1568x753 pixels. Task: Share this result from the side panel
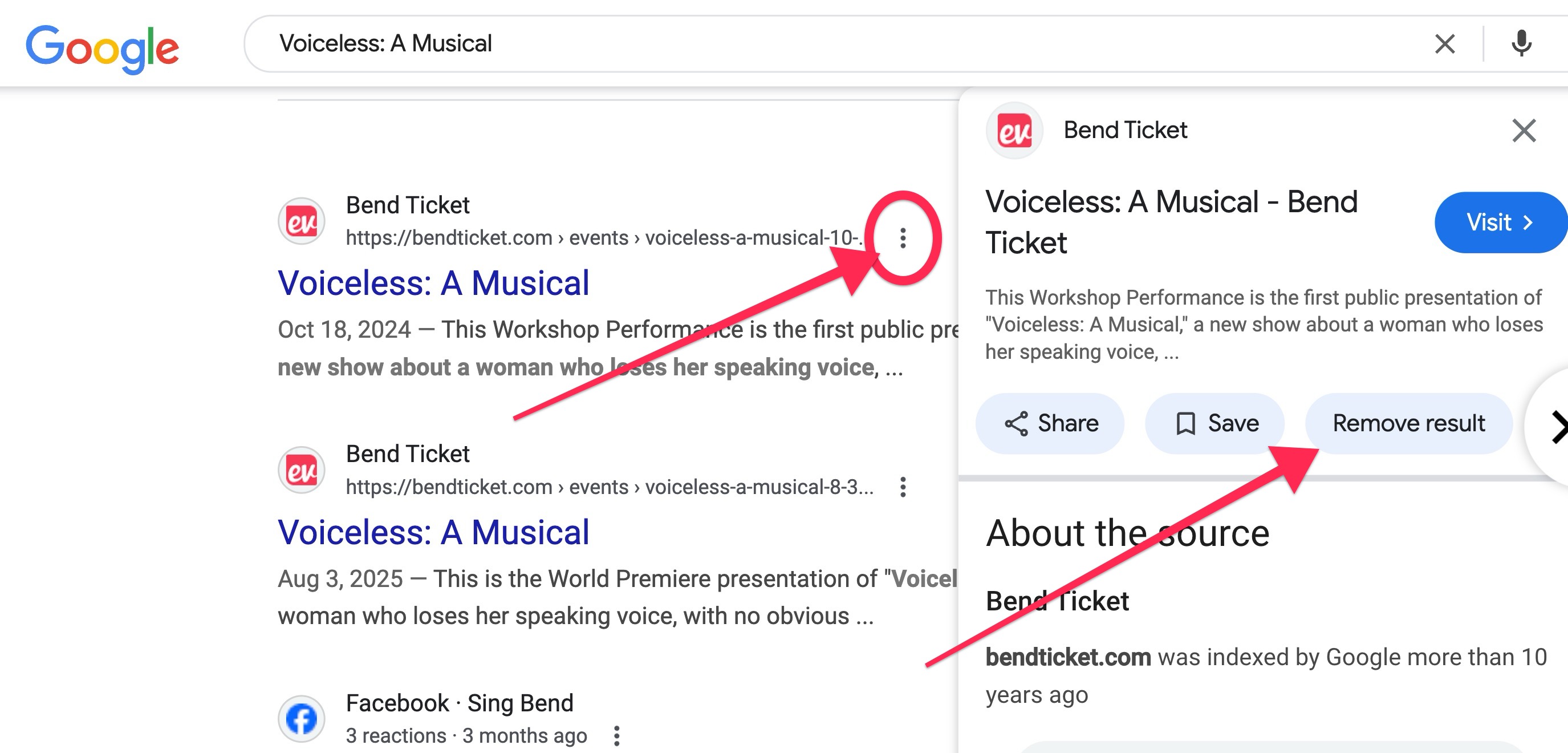(1050, 423)
